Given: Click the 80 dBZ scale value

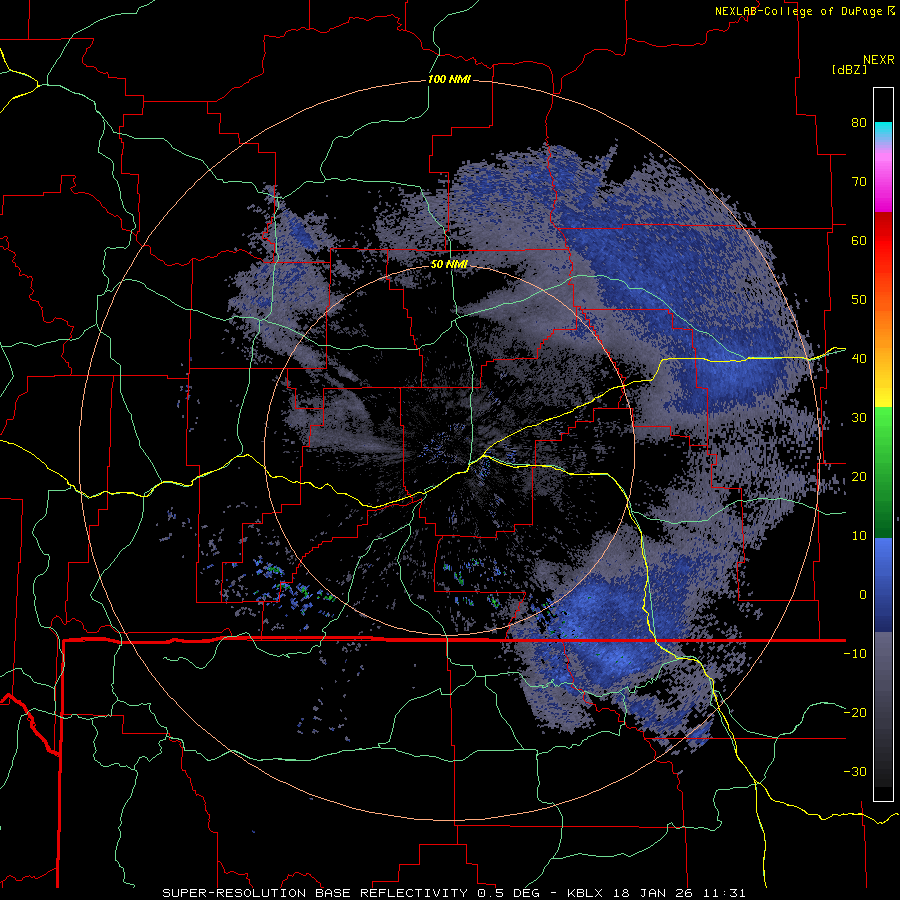Looking at the screenshot, I should coord(859,122).
